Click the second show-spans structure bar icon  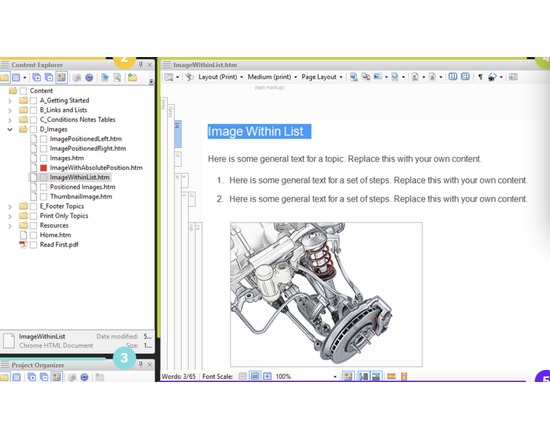tap(465, 77)
